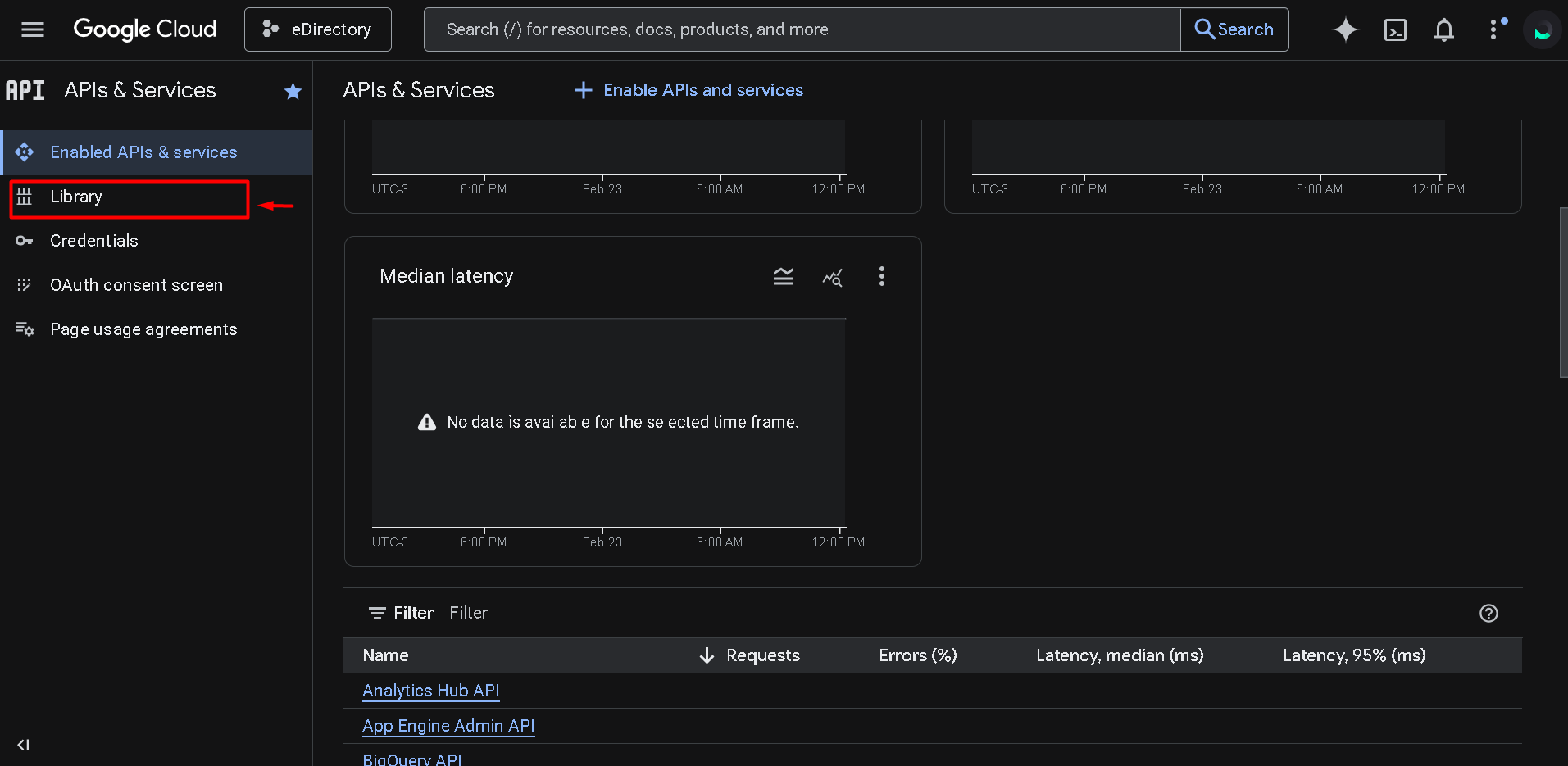Explore Median latency data in Metrics Explorer
Viewport: 1568px width, 766px height.
pos(833,278)
